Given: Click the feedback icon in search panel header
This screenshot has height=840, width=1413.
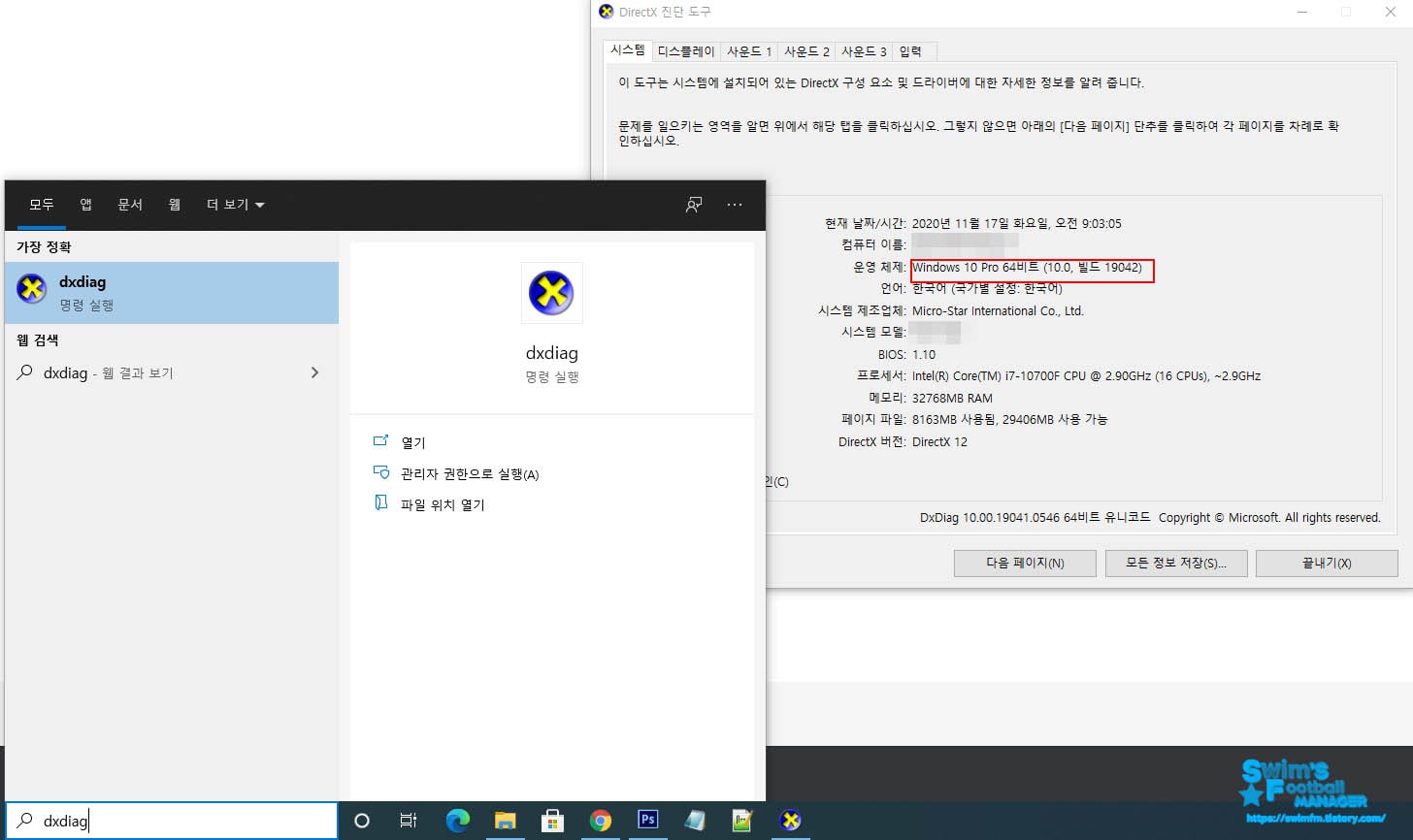Looking at the screenshot, I should [694, 205].
